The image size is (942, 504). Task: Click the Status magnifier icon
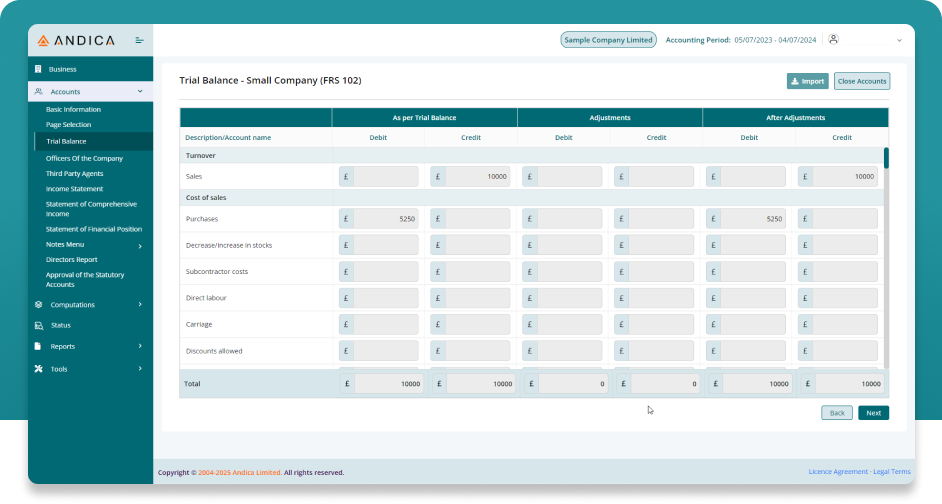(38, 326)
